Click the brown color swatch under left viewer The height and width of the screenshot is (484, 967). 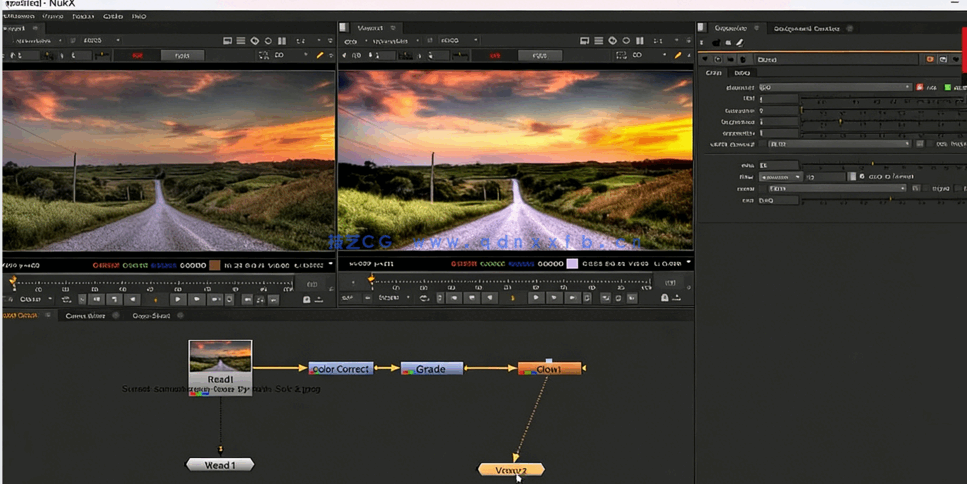click(x=214, y=265)
